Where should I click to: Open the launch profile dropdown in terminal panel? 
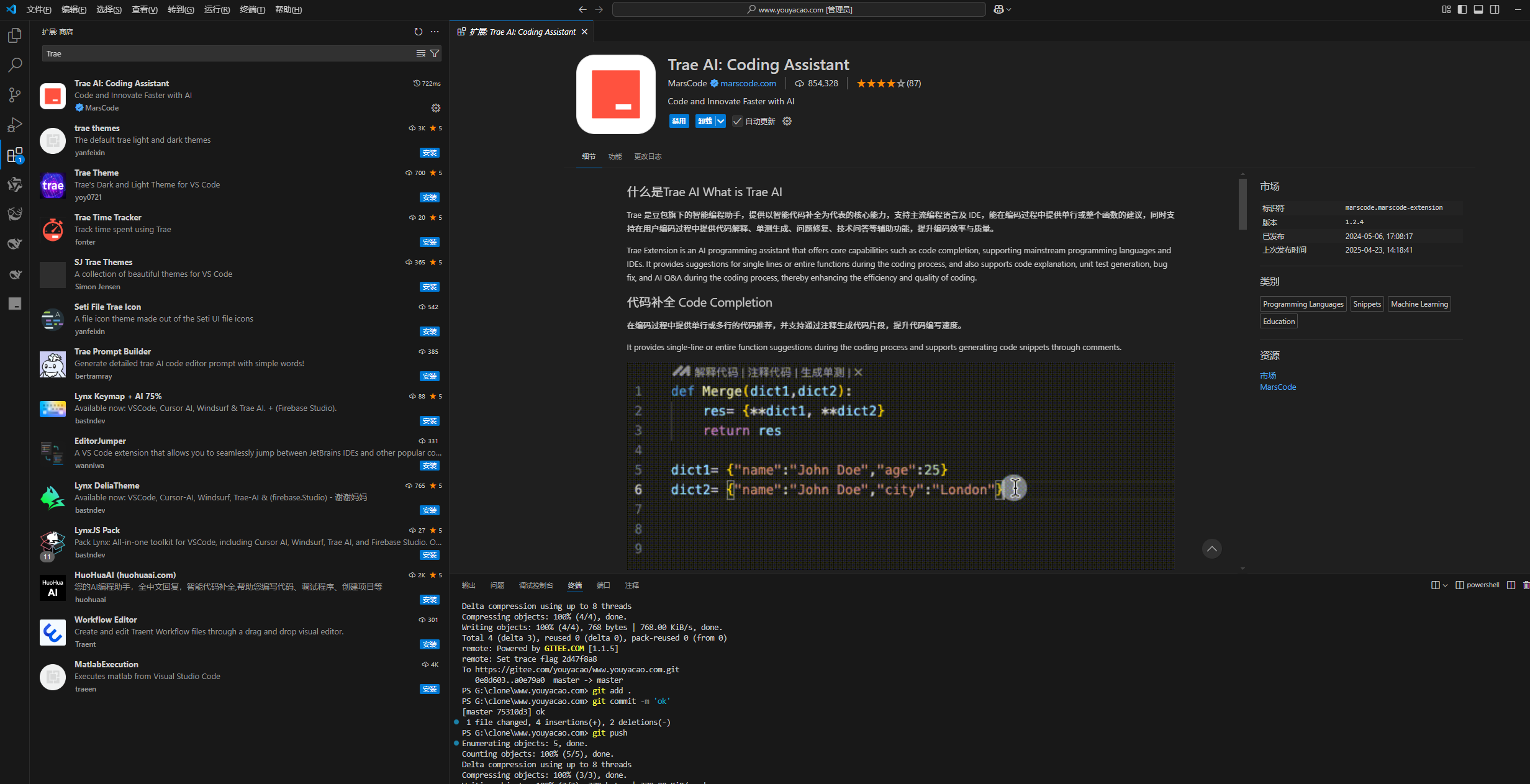tap(1445, 585)
